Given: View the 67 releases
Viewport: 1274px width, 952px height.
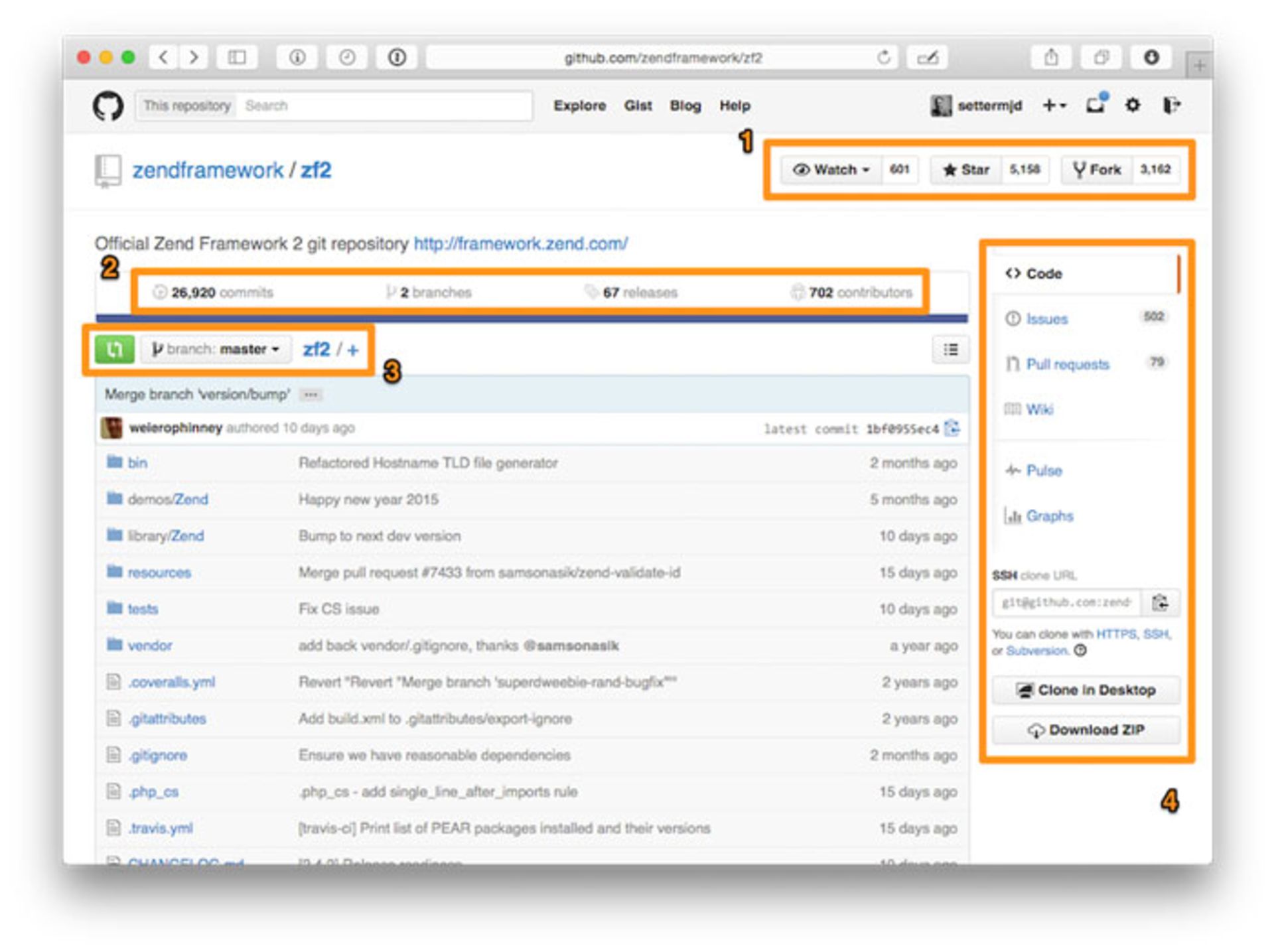Looking at the screenshot, I should [x=631, y=293].
